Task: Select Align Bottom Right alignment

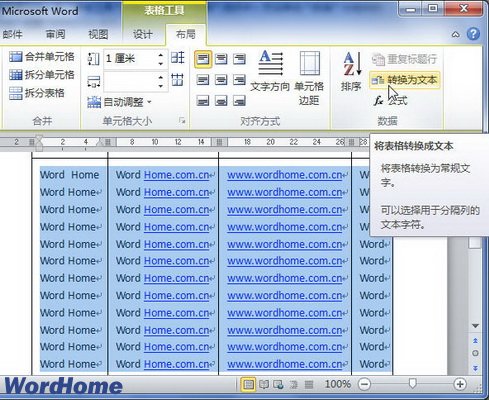Action: click(239, 100)
